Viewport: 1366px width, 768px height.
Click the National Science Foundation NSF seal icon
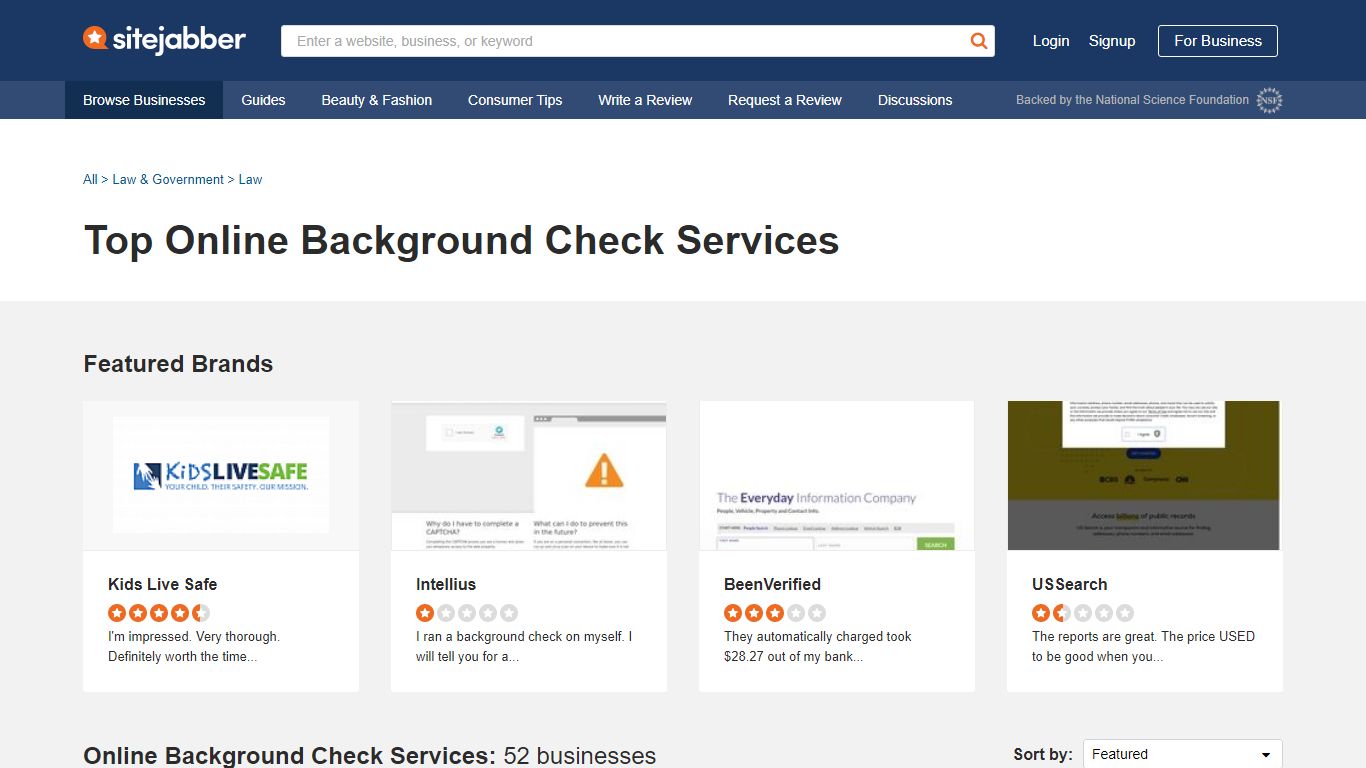[1269, 100]
